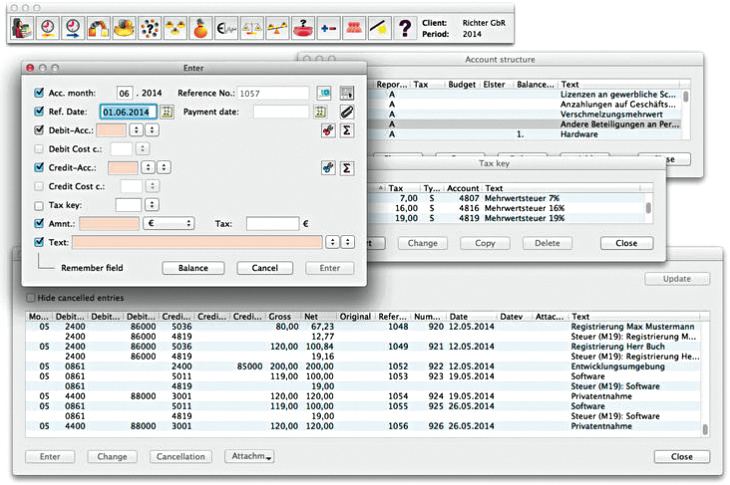The height and width of the screenshot is (485, 730).
Task: Click the question mark help icon in toolbar
Action: (x=404, y=30)
